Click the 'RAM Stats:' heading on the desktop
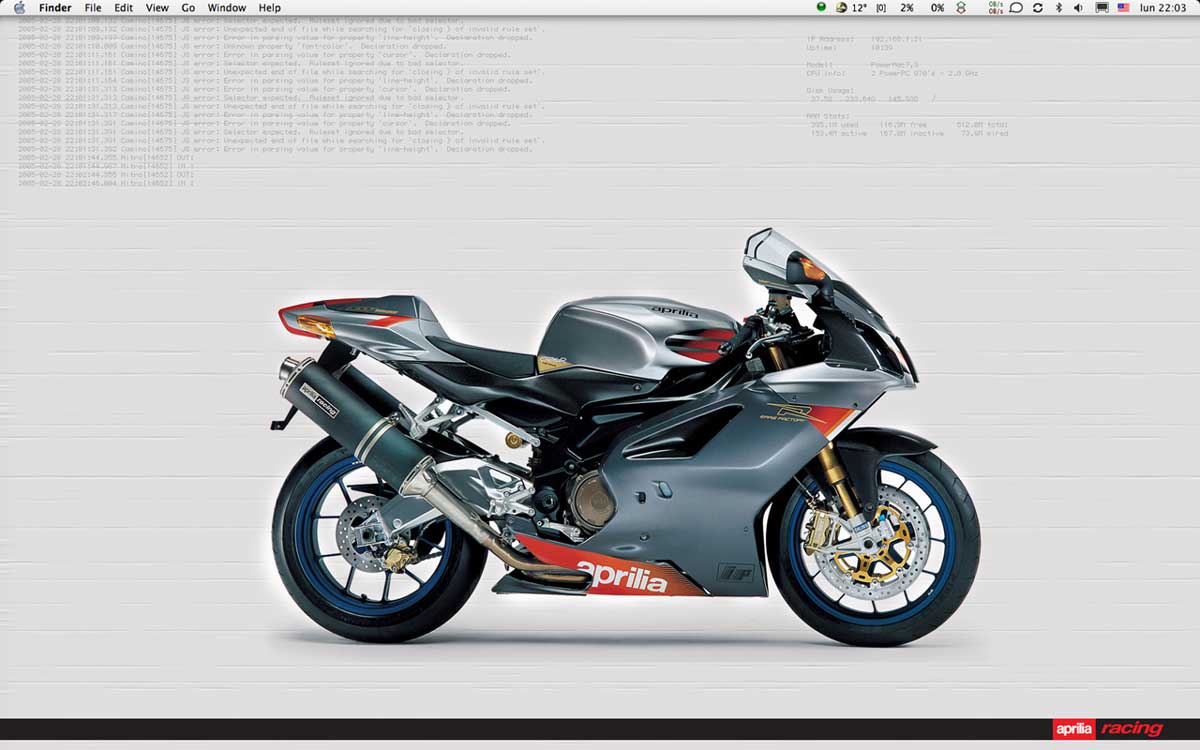 [x=828, y=115]
